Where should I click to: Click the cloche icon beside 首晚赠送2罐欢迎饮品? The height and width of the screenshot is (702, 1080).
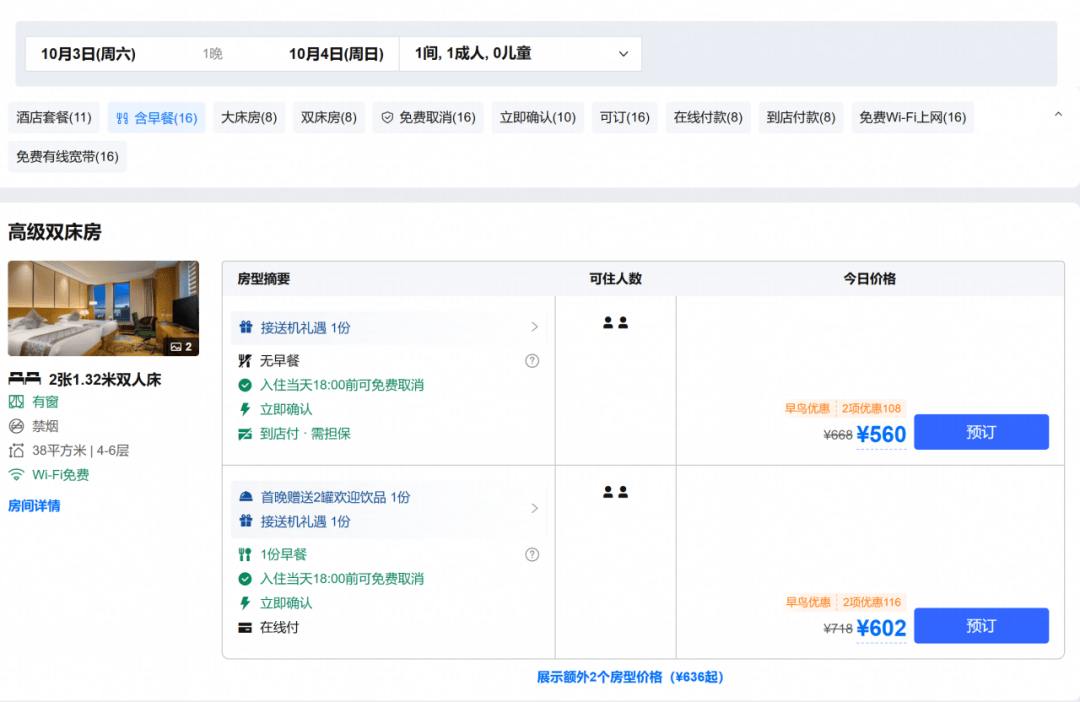pyautogui.click(x=246, y=497)
